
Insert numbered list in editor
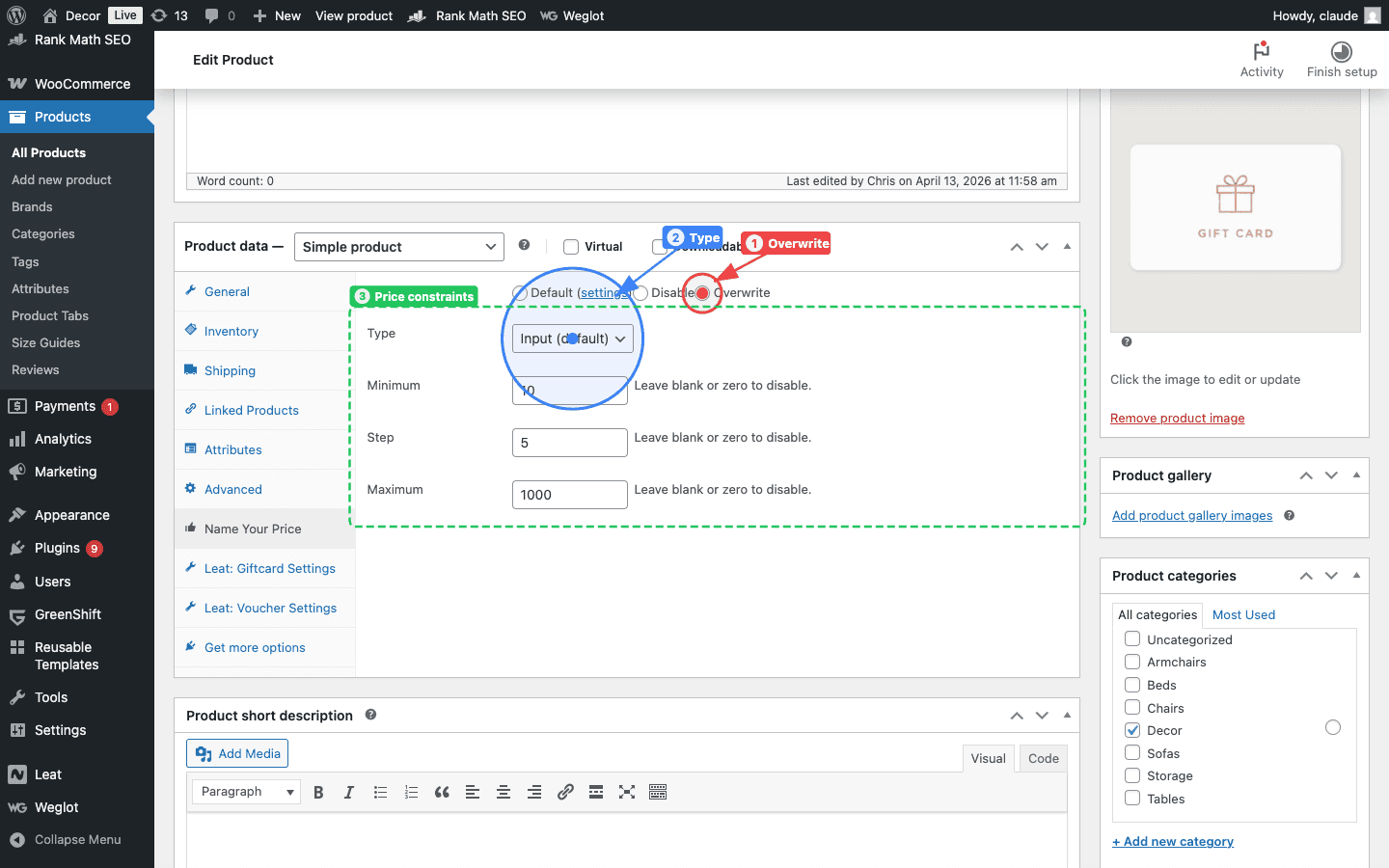coord(411,792)
